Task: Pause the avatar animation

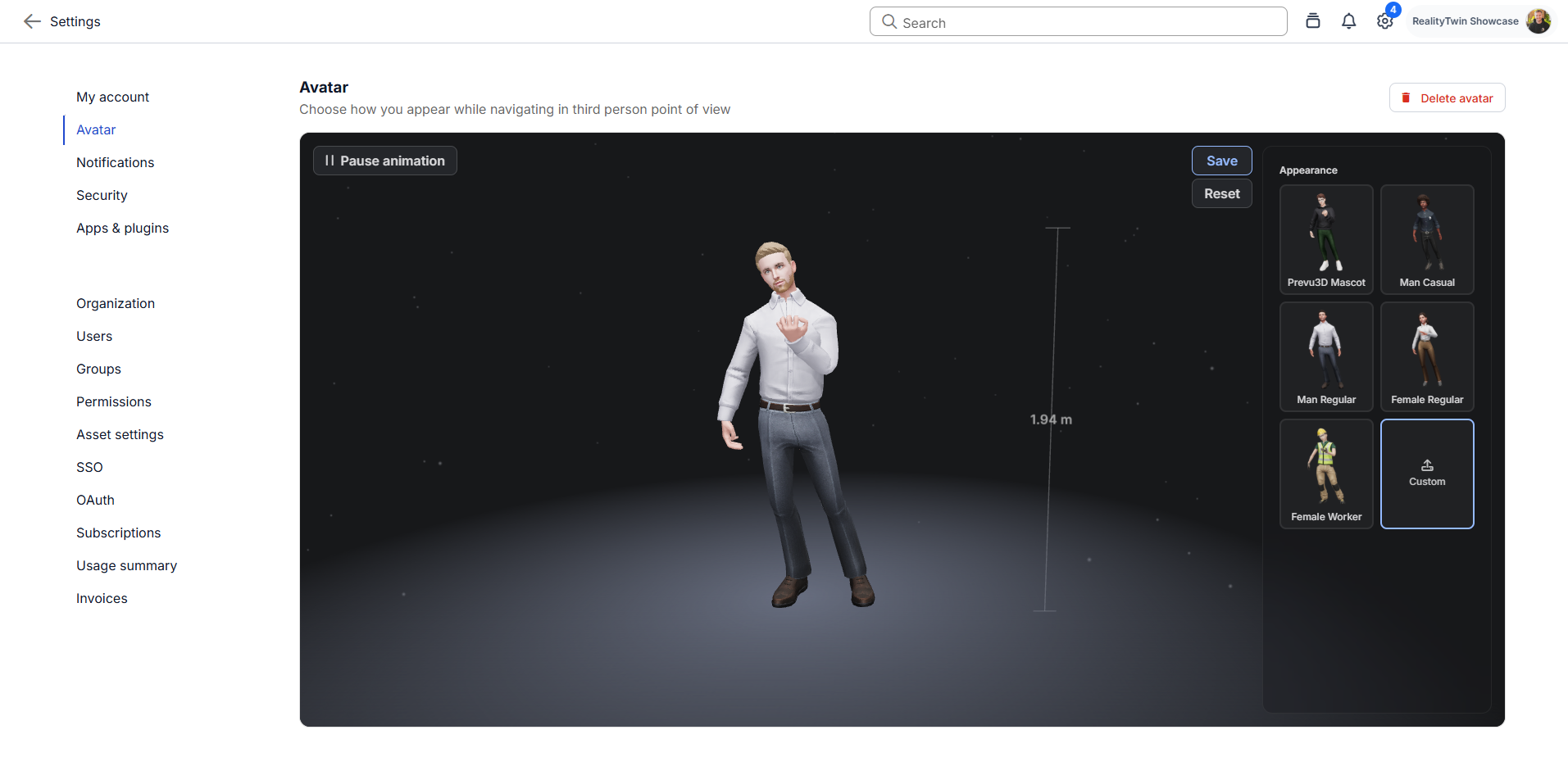Action: click(x=385, y=161)
